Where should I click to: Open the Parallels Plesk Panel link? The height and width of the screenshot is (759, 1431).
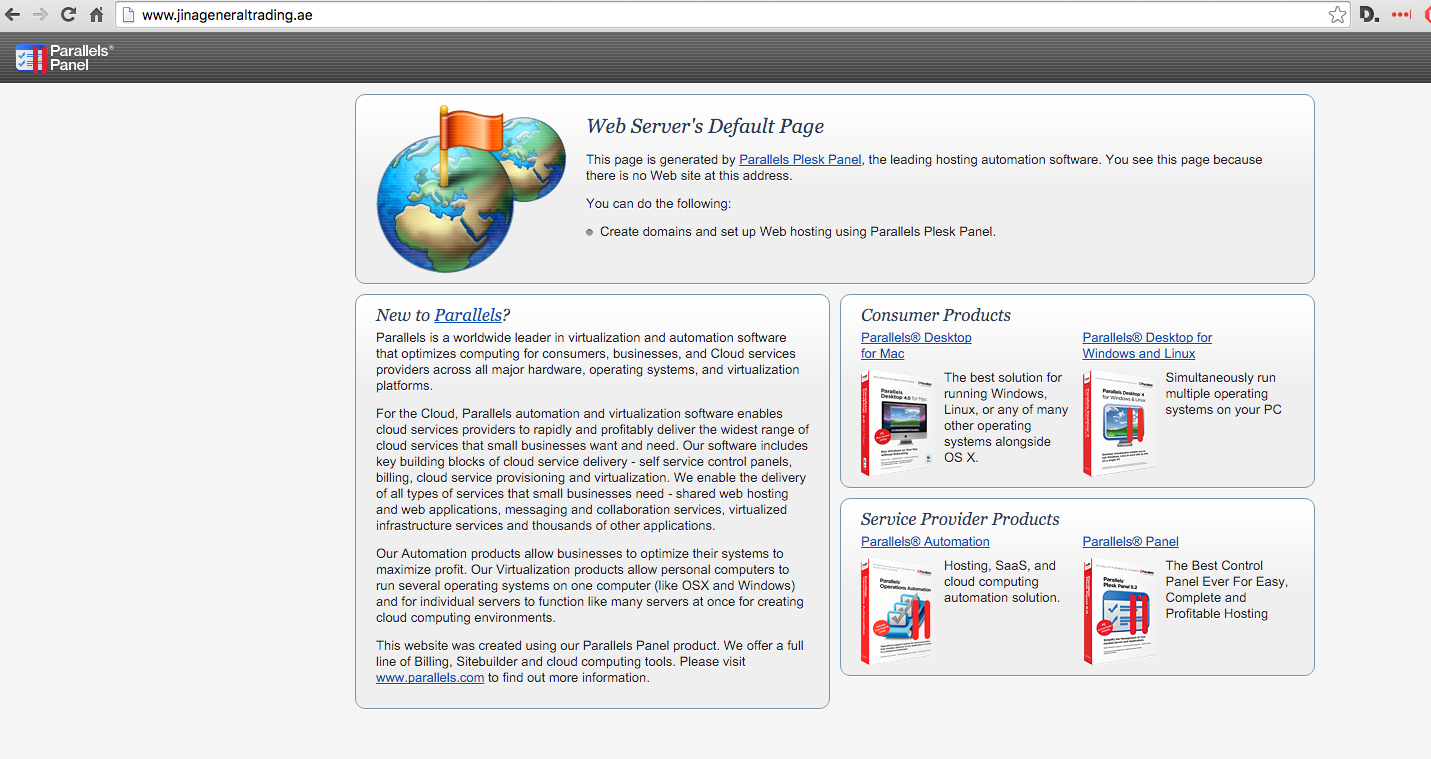click(x=800, y=160)
